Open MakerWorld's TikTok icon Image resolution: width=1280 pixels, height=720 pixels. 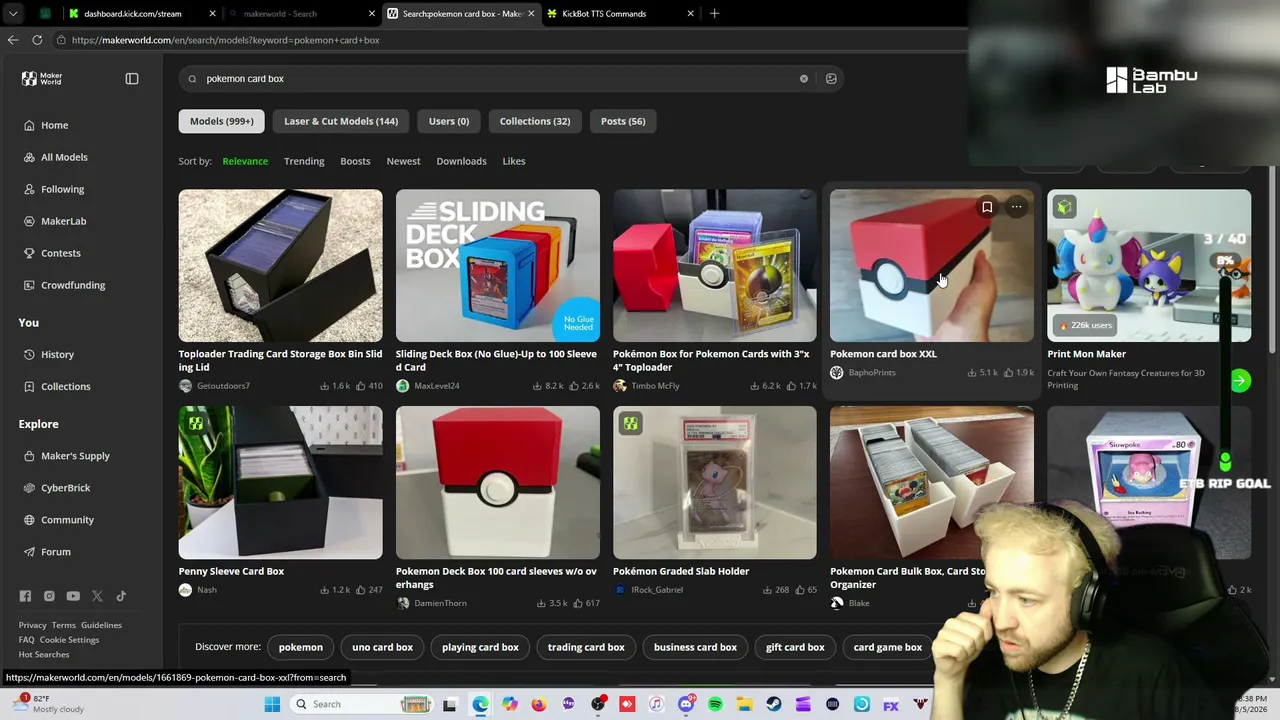pyautogui.click(x=121, y=596)
